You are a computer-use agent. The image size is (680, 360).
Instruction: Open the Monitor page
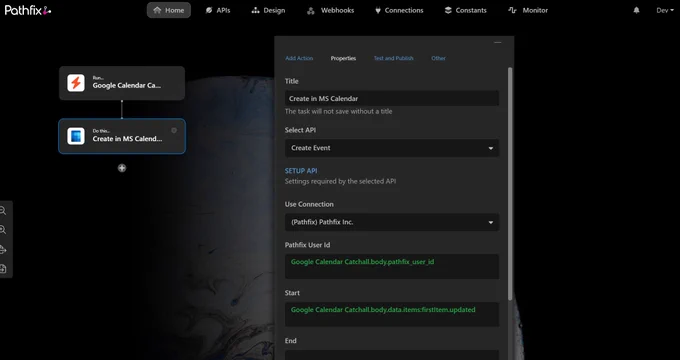528,10
